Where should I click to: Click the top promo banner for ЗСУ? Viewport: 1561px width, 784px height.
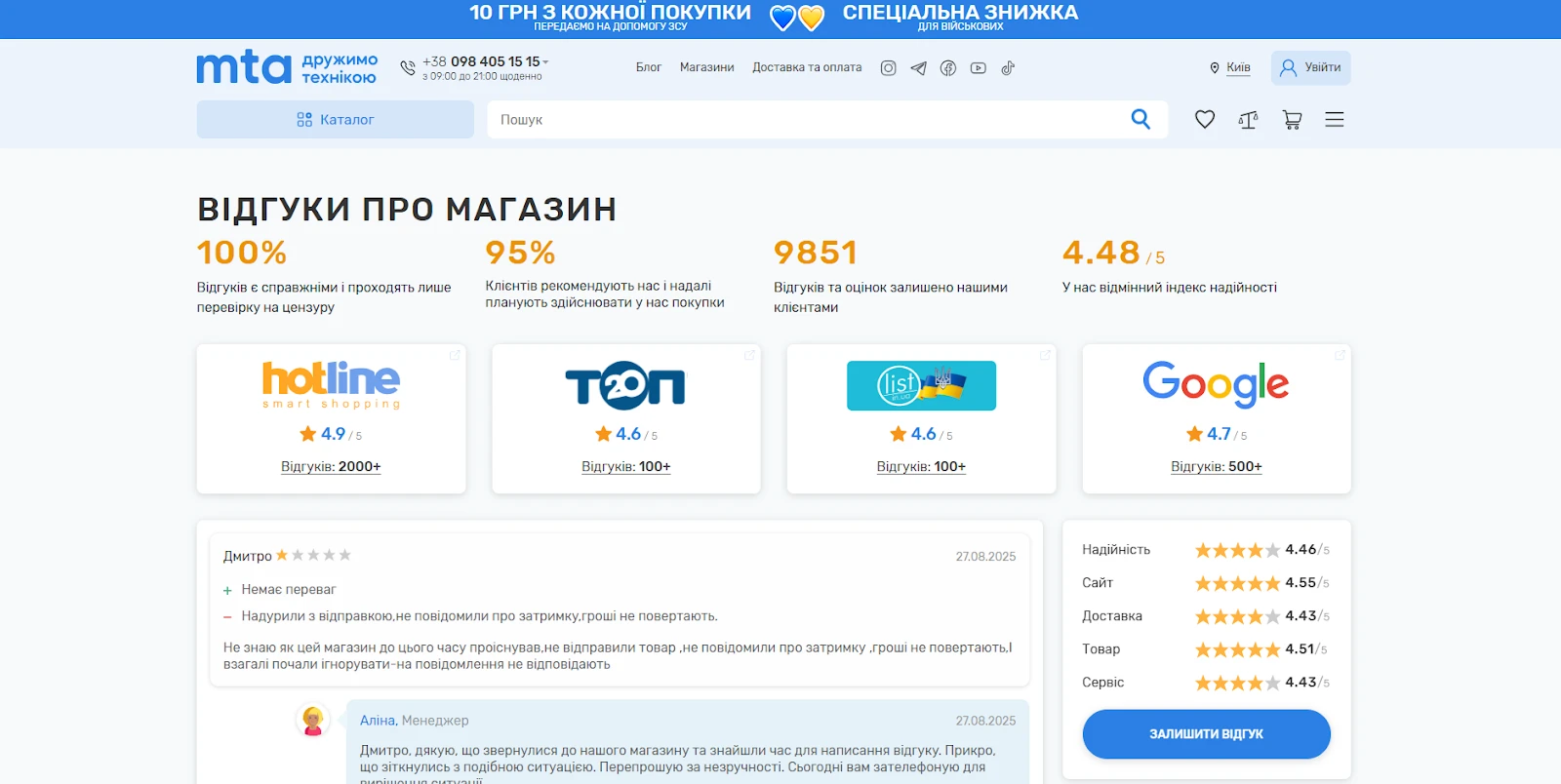780,19
